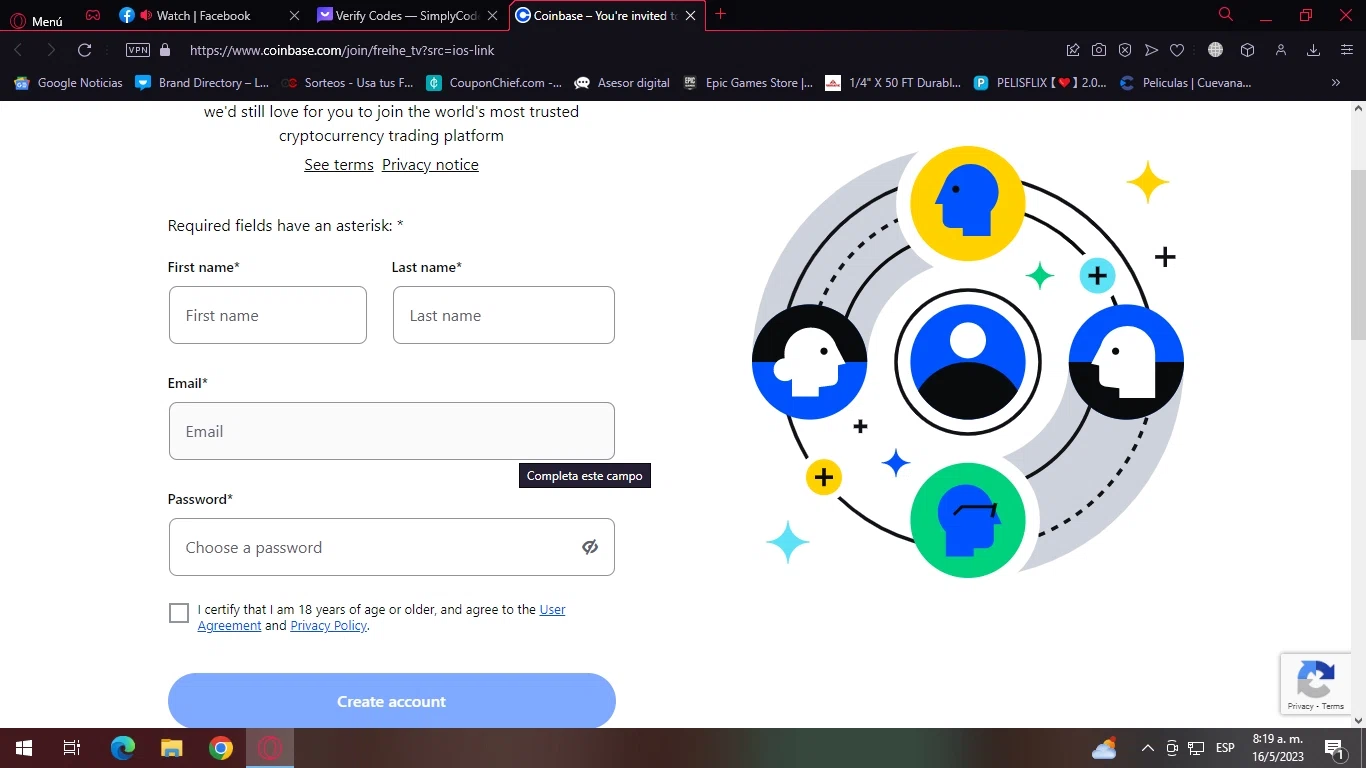Close the Verify Codes tab
Image resolution: width=1366 pixels, height=768 pixels.
pos(492,16)
